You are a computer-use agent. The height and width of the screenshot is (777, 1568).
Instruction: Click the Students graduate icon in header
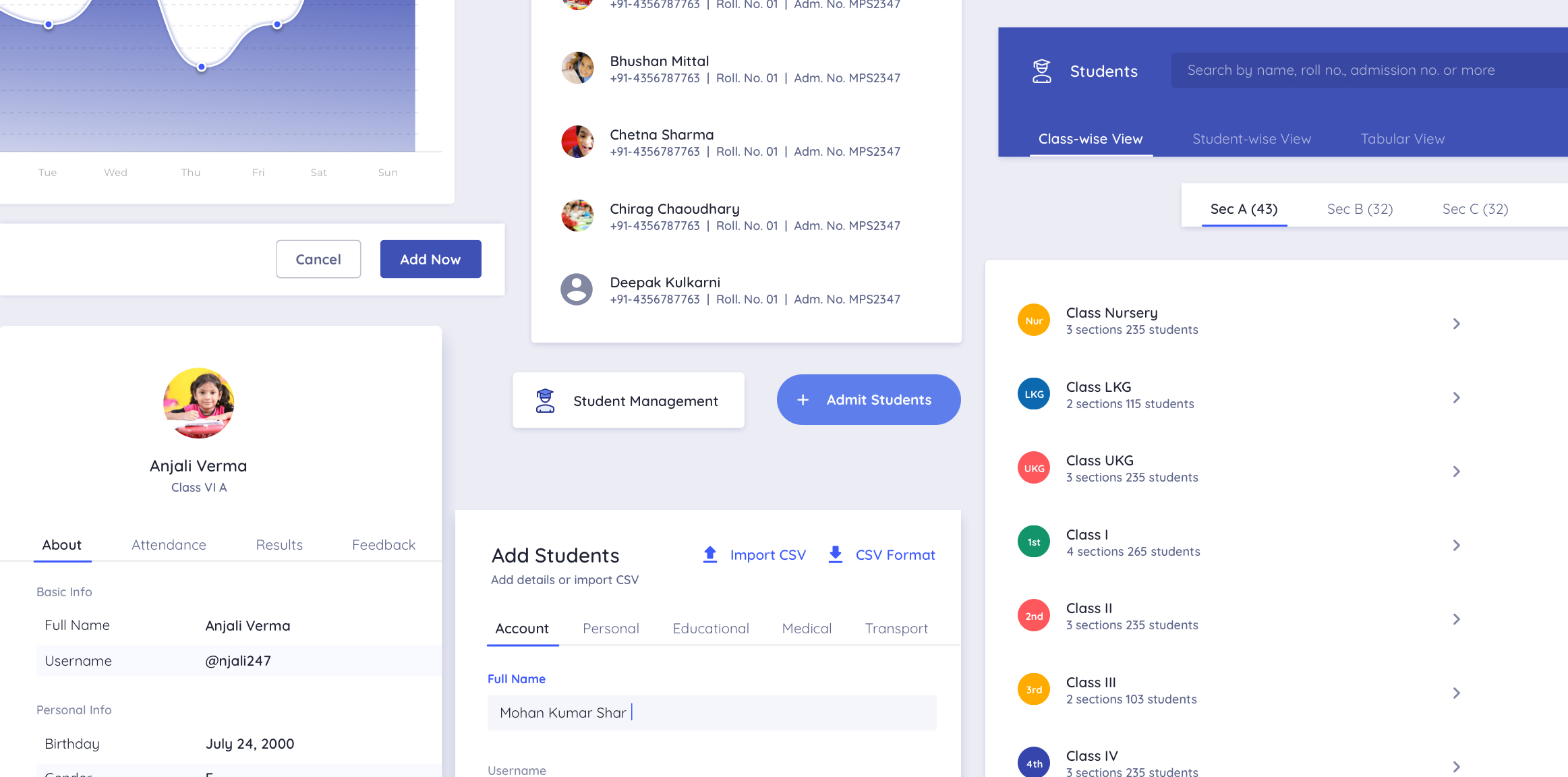[x=1041, y=71]
